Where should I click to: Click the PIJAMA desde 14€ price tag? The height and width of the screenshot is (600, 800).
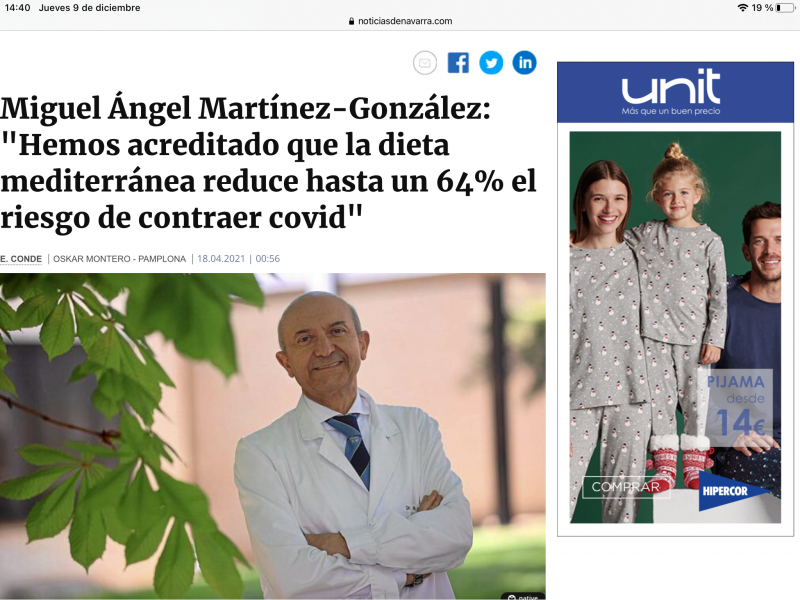pos(736,407)
